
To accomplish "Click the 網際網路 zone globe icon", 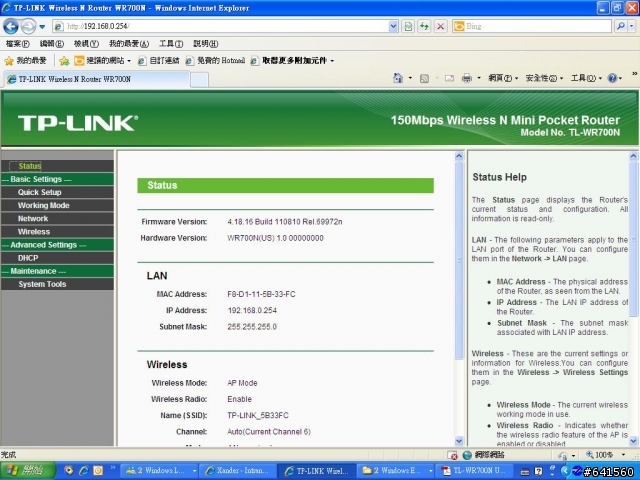I will pos(467,455).
